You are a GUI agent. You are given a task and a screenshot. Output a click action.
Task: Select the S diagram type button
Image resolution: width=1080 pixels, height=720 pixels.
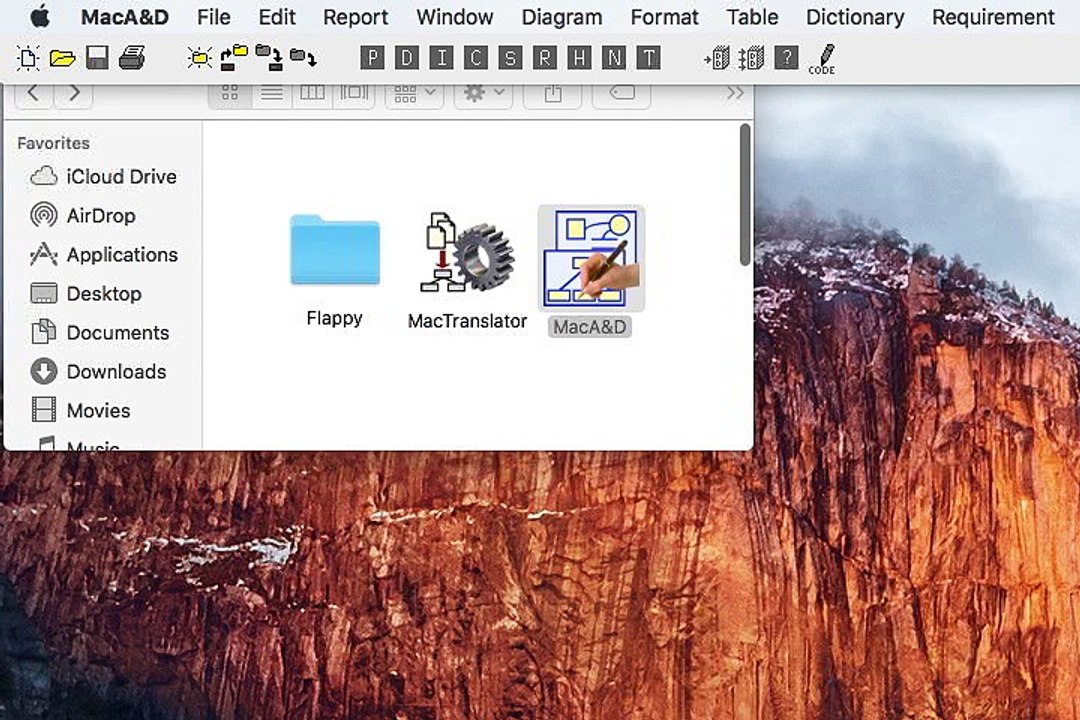pyautogui.click(x=510, y=58)
